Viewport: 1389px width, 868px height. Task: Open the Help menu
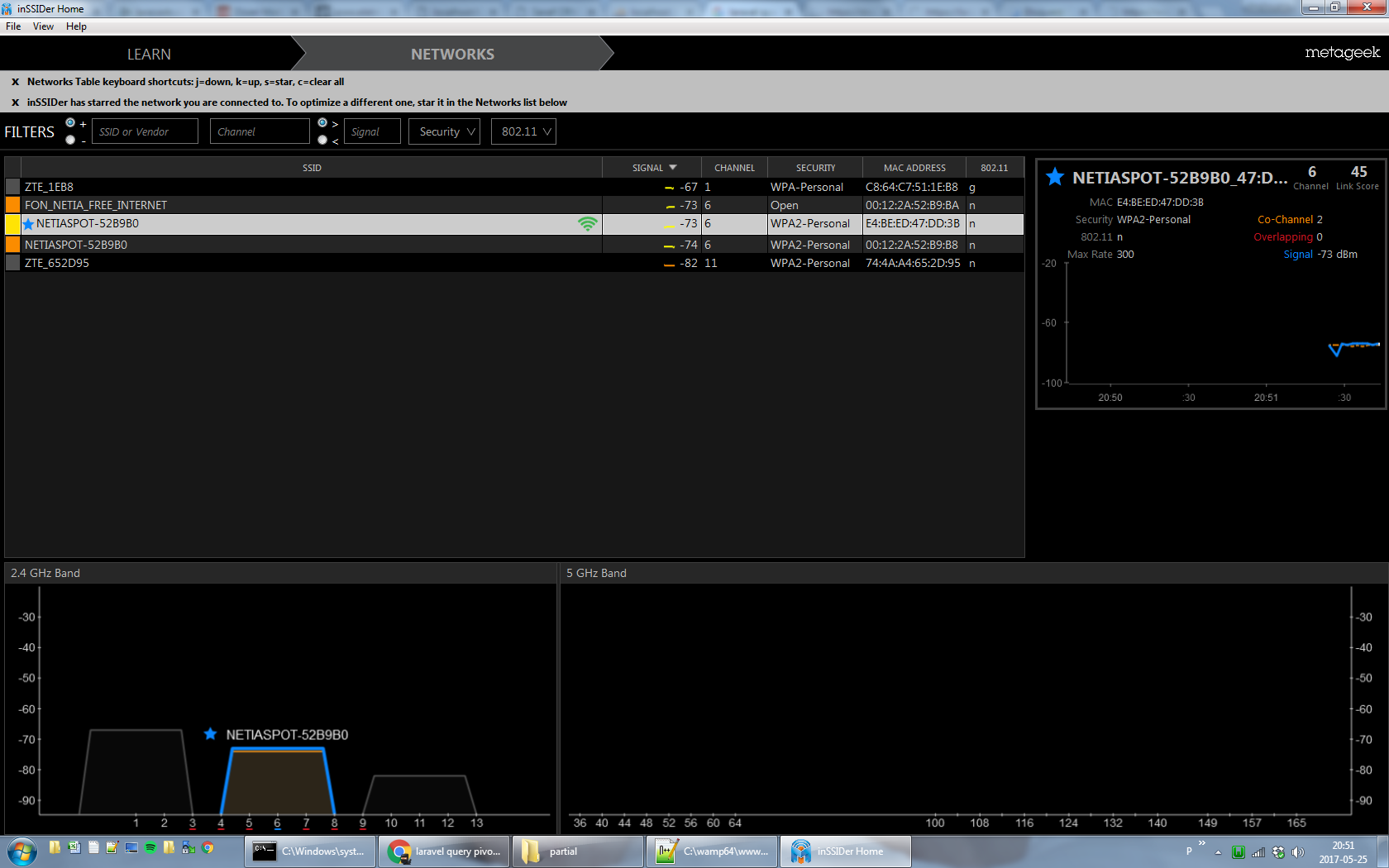pyautogui.click(x=76, y=26)
